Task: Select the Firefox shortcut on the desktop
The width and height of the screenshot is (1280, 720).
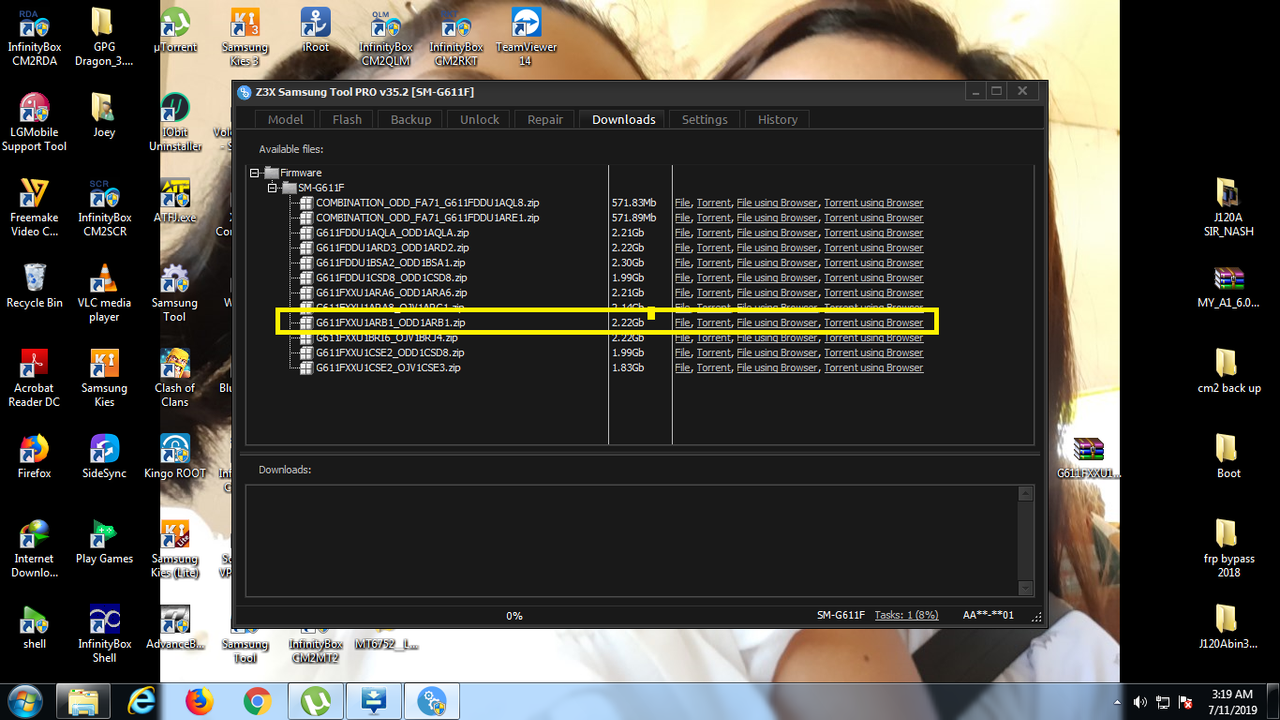Action: tap(34, 456)
